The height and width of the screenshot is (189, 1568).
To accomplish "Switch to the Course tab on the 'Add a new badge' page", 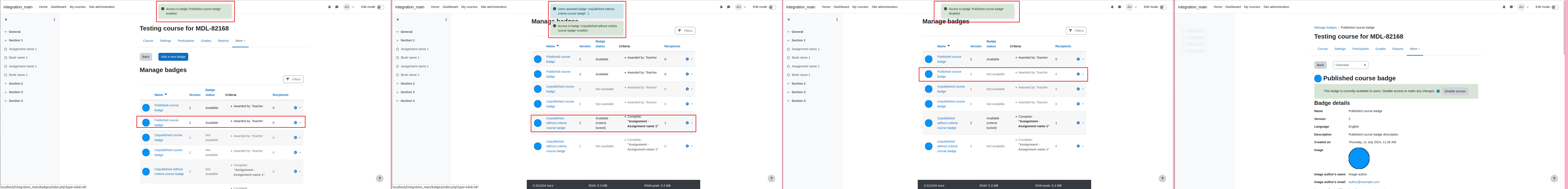I will (148, 41).
